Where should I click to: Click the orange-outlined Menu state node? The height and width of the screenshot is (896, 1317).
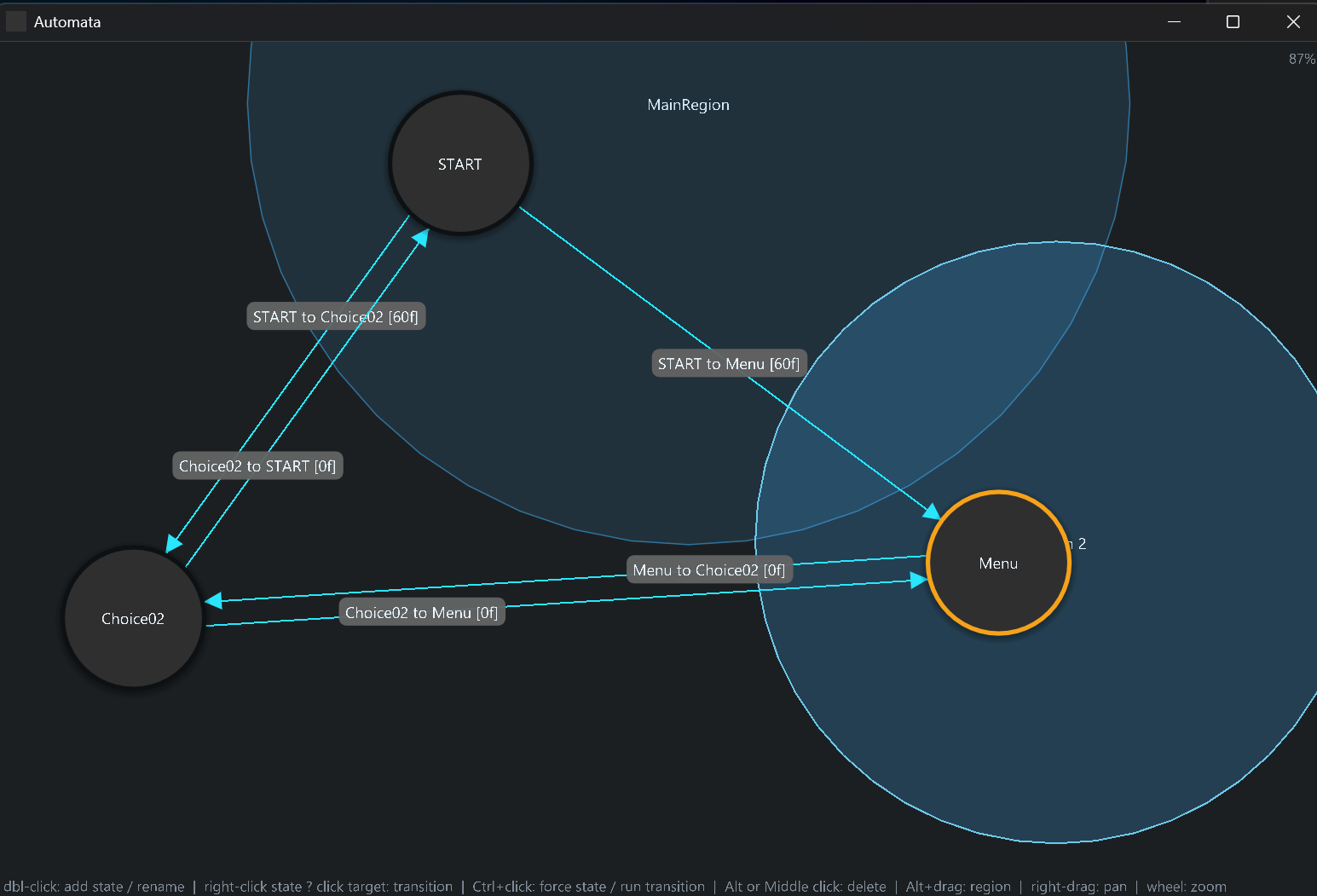coord(998,563)
